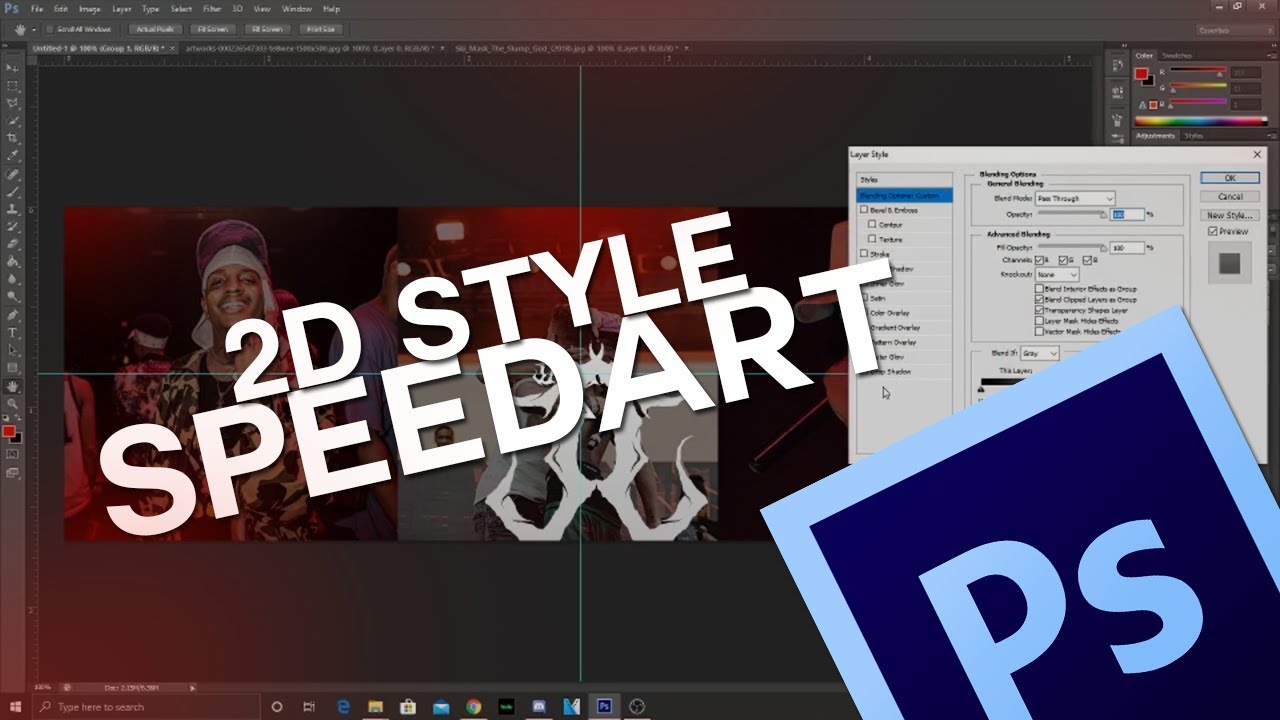This screenshot has height=720, width=1280.
Task: Click the Opacity percentage input field
Action: pyautogui.click(x=1127, y=215)
